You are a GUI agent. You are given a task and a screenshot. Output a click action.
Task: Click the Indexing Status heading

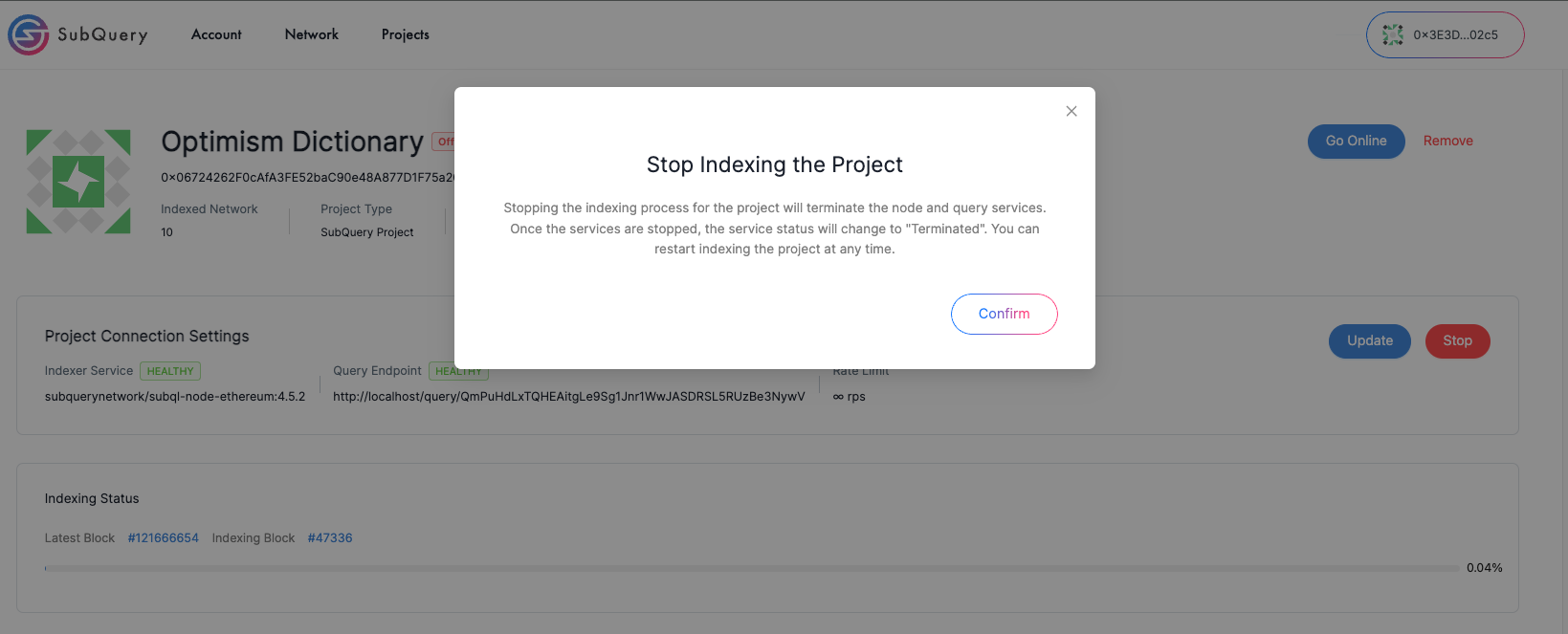(x=92, y=498)
